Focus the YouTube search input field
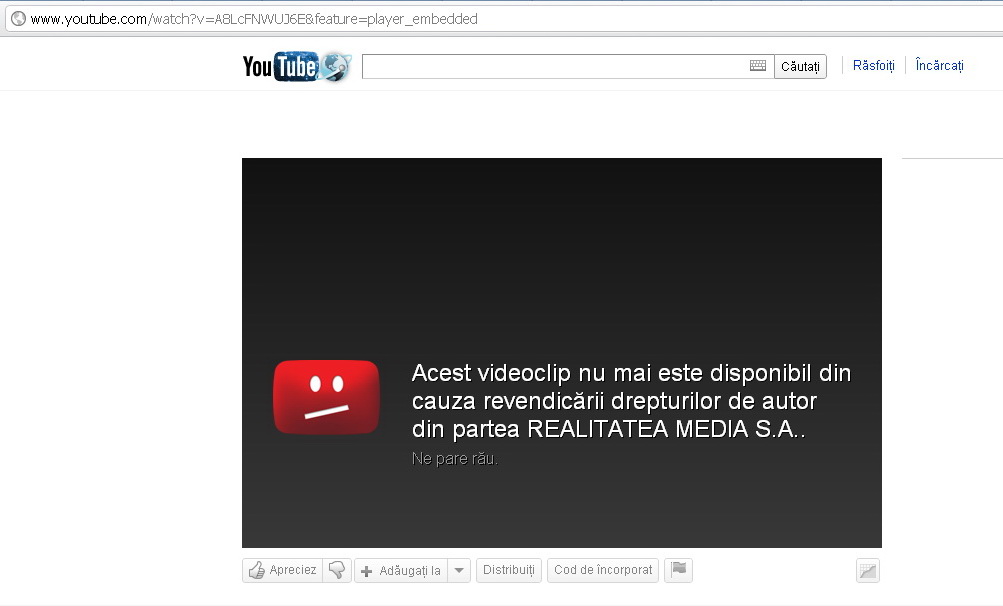This screenshot has width=1003, height=606. pos(555,66)
